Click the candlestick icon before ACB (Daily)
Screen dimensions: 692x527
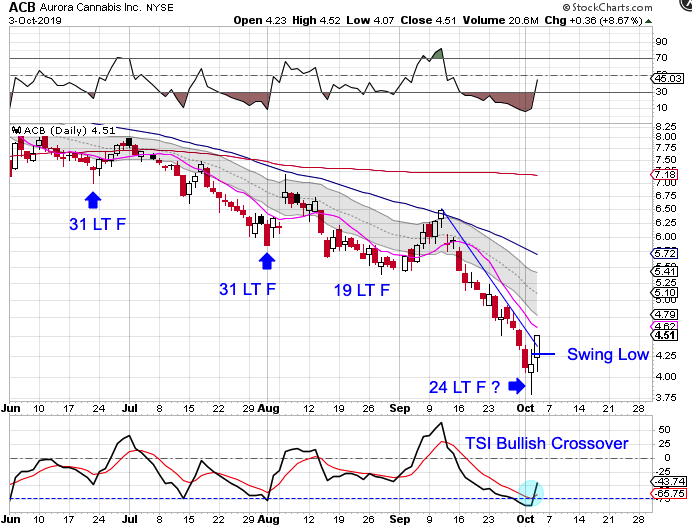(x=16, y=130)
